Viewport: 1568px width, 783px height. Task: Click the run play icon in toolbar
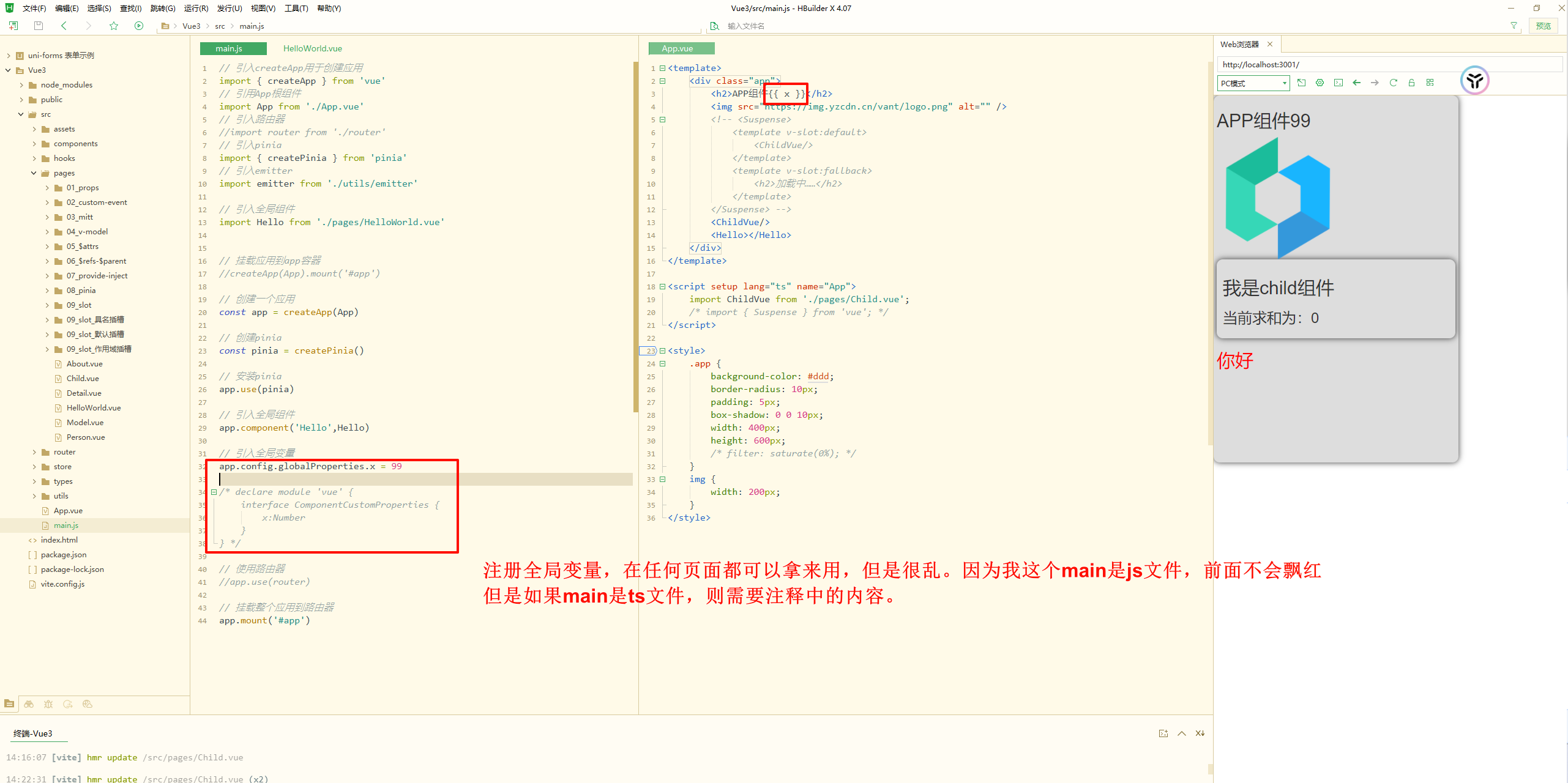139,26
